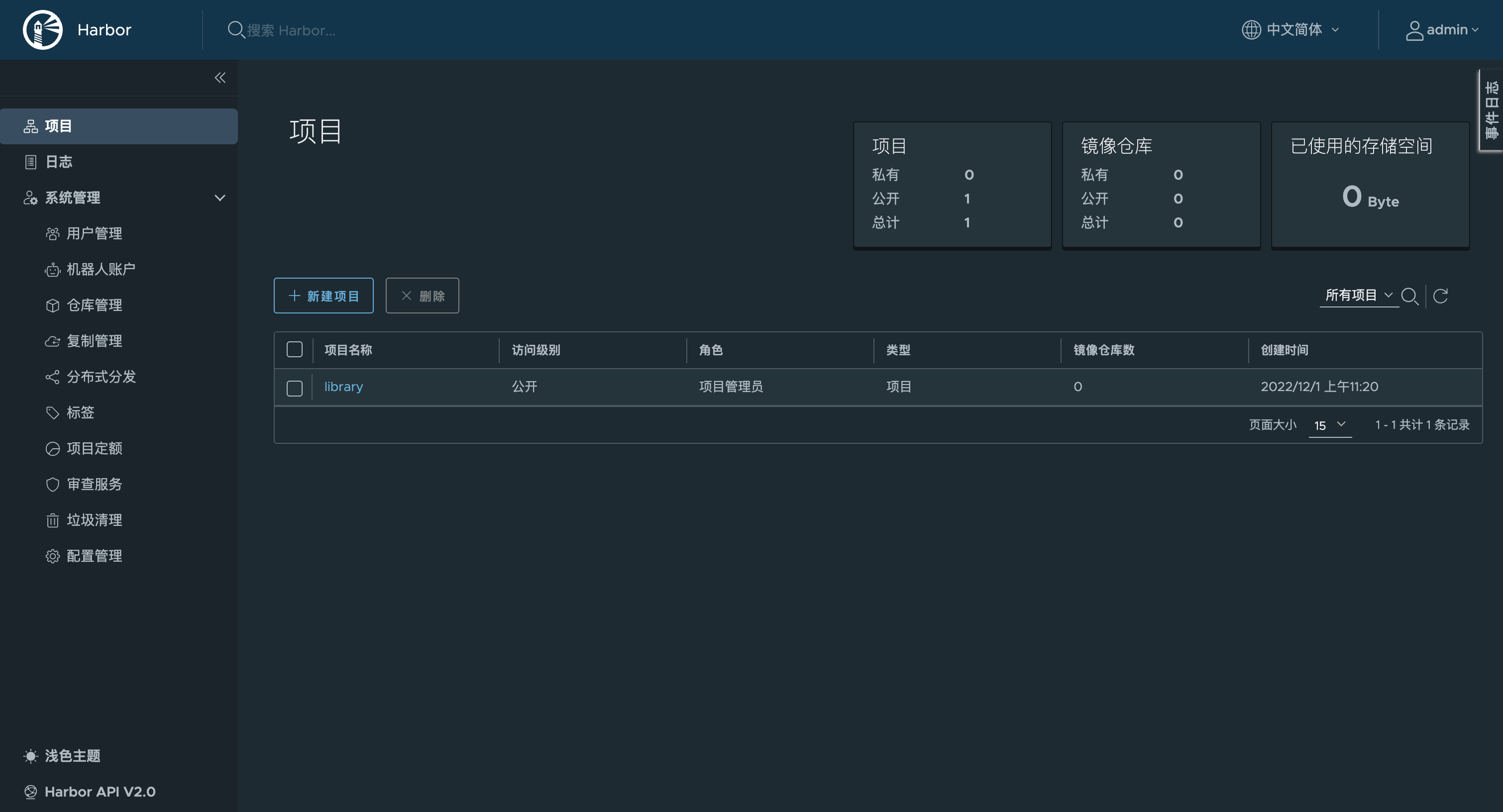This screenshot has height=812, width=1503.
Task: Click the search magnifier beside 所有项目 filter
Action: click(1409, 296)
